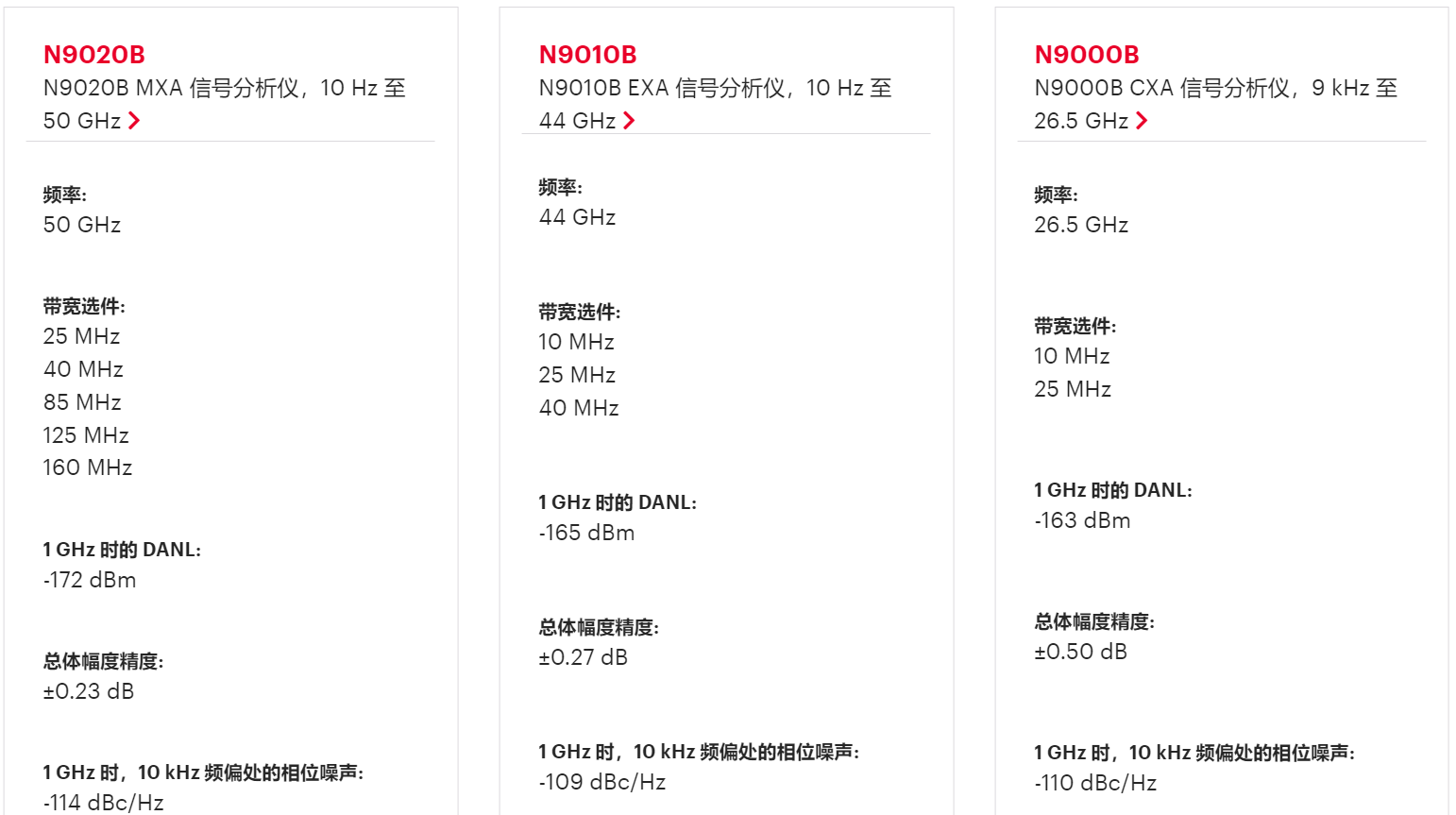Viewport: 1456px width, 815px height.
Task: Open the N9020B MXA 信号分析仪 description link
Action: tap(224, 89)
